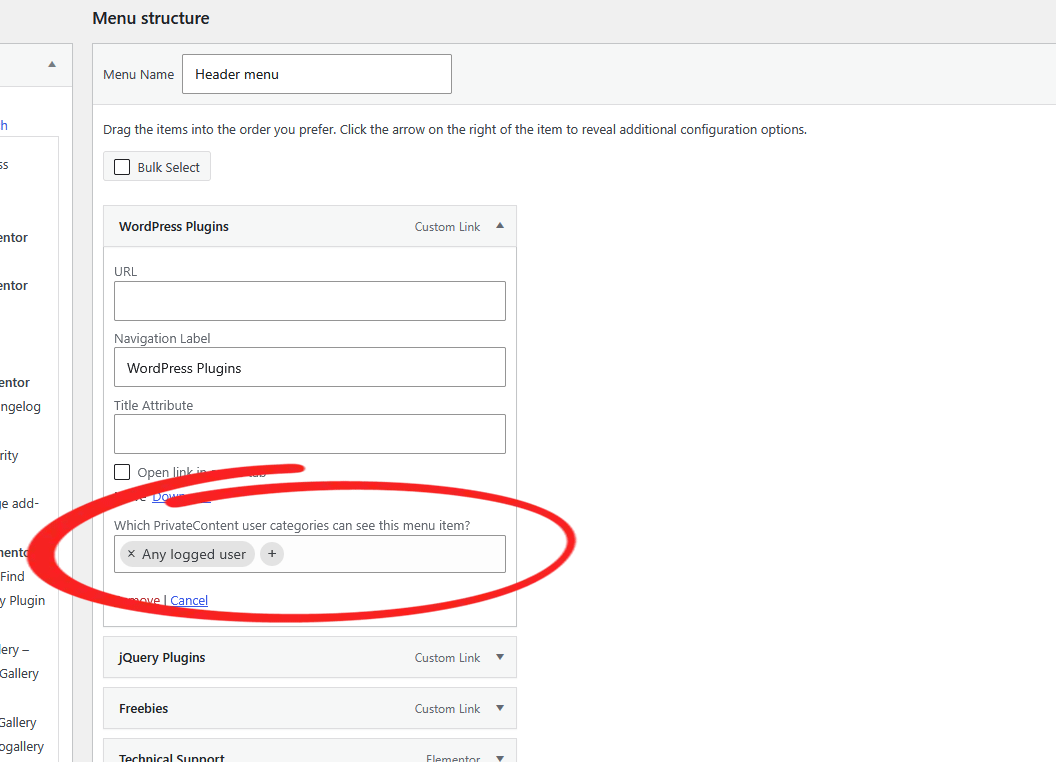Click the jQuery Plugins item title
Screen dimensions: 1056x762
162,658
